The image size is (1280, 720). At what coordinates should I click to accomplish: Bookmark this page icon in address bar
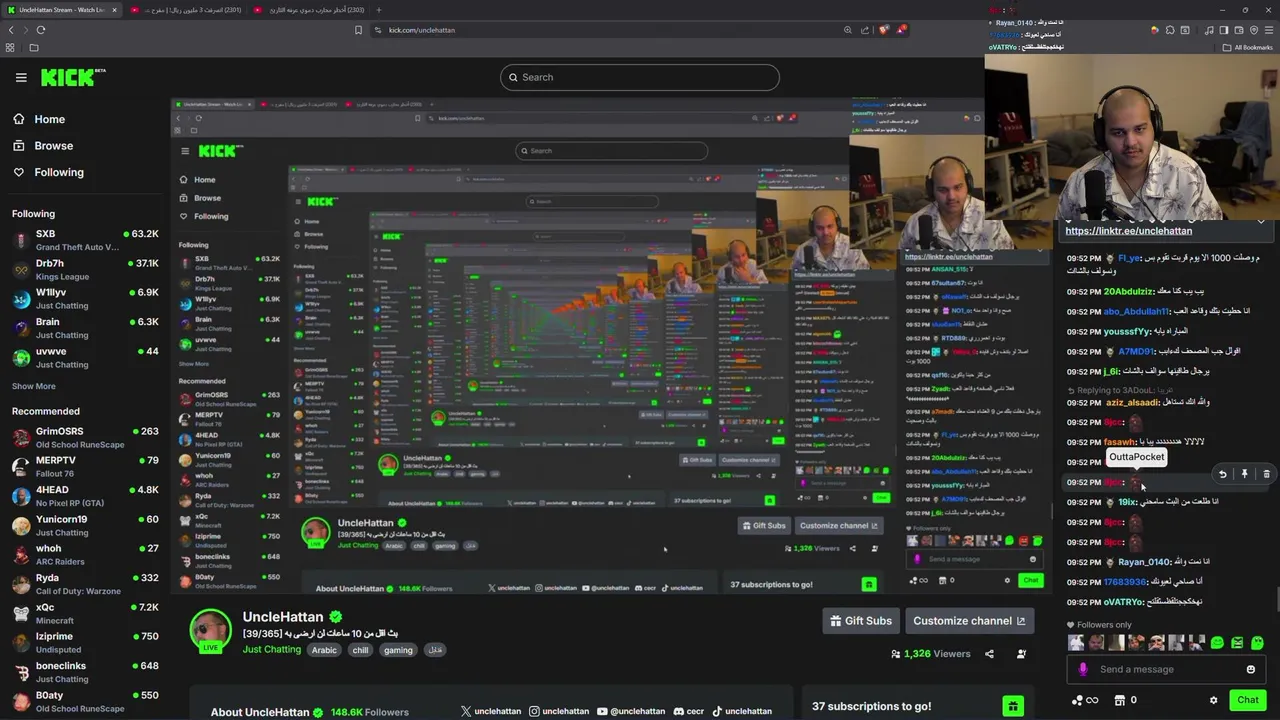pos(358,30)
